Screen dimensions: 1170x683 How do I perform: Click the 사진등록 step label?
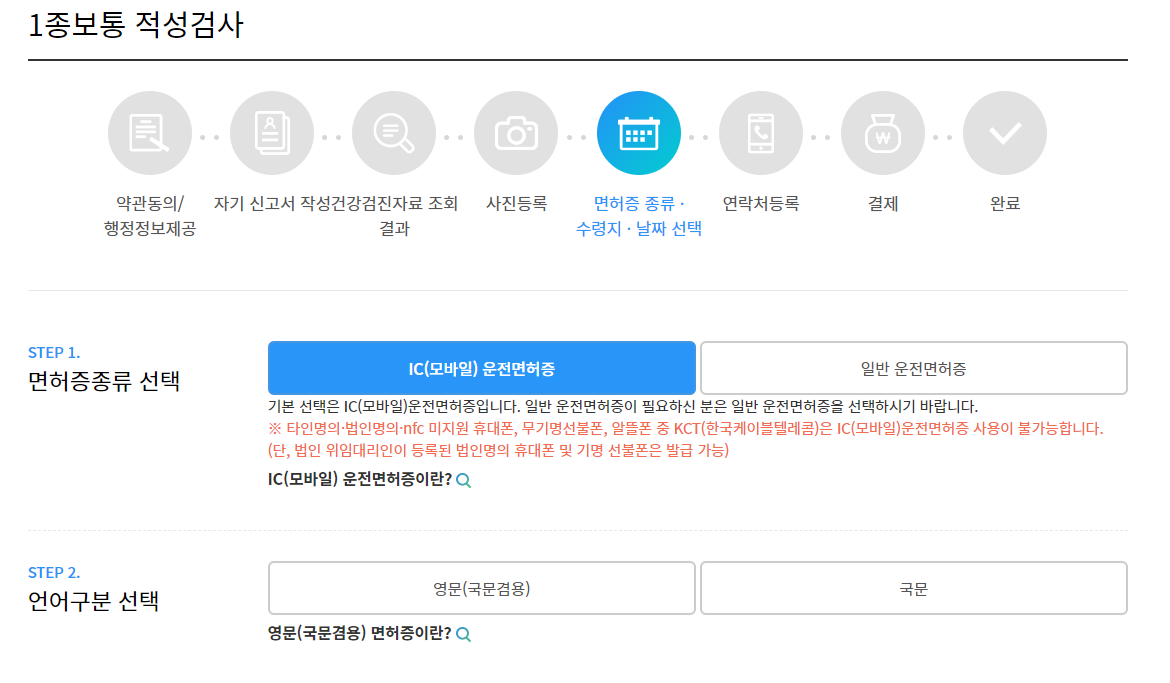tap(516, 203)
